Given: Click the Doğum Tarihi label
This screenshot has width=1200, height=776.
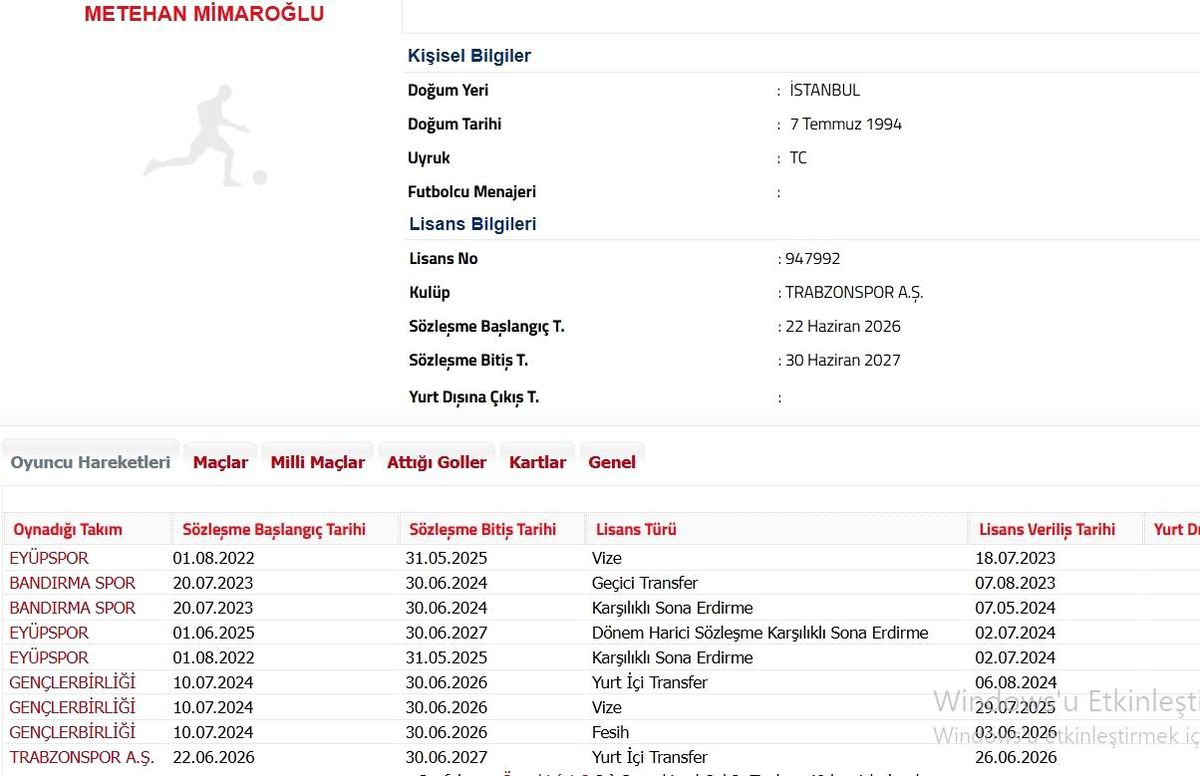Looking at the screenshot, I should coord(455,124).
